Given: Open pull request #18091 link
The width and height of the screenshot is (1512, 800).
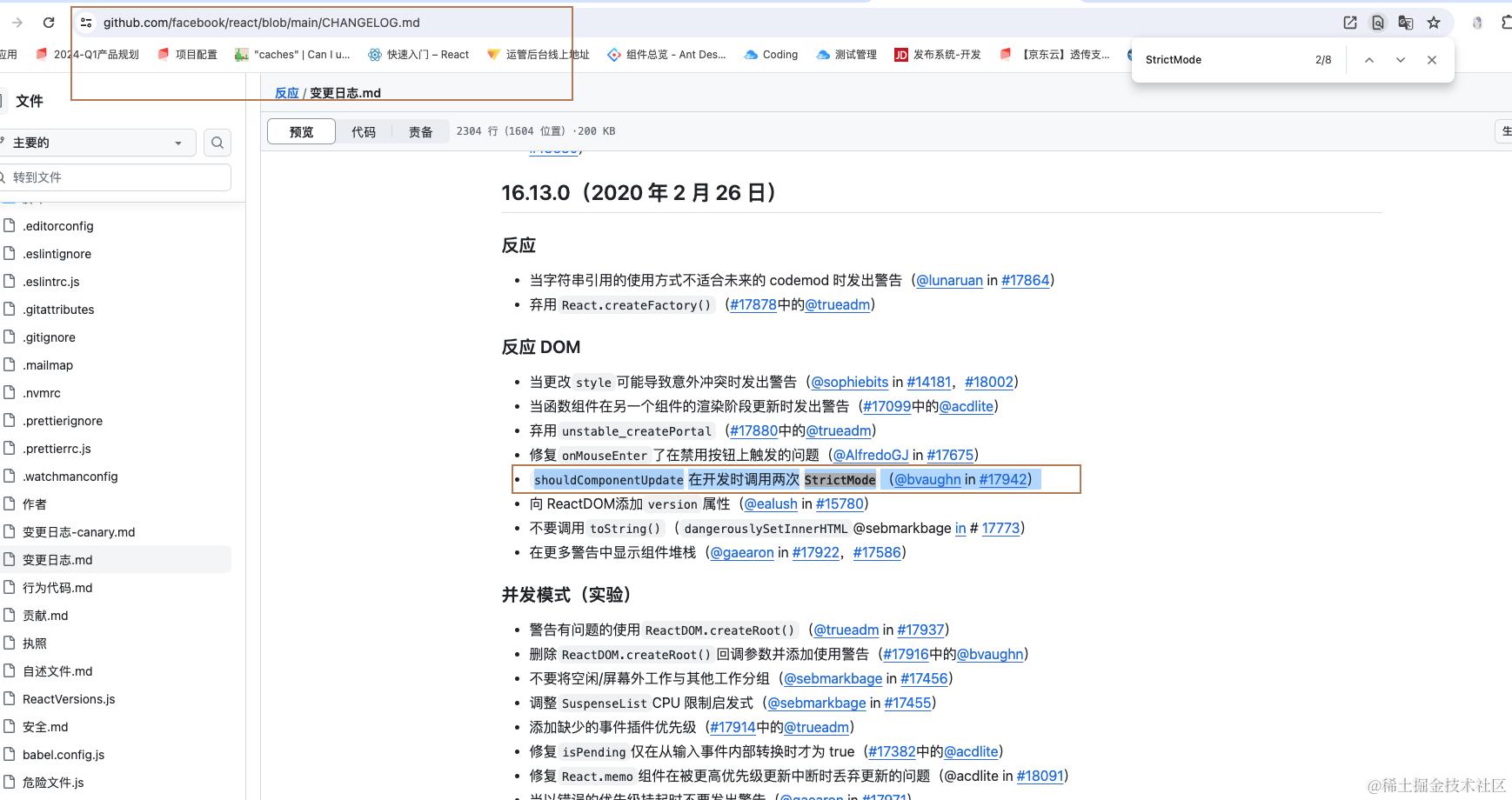Looking at the screenshot, I should 1040,776.
